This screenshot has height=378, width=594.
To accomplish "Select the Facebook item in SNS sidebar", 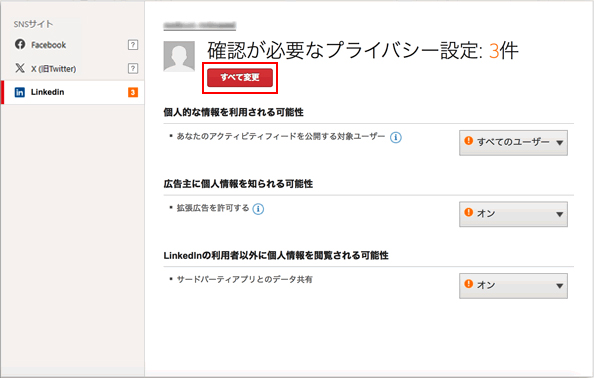I will tap(73, 45).
